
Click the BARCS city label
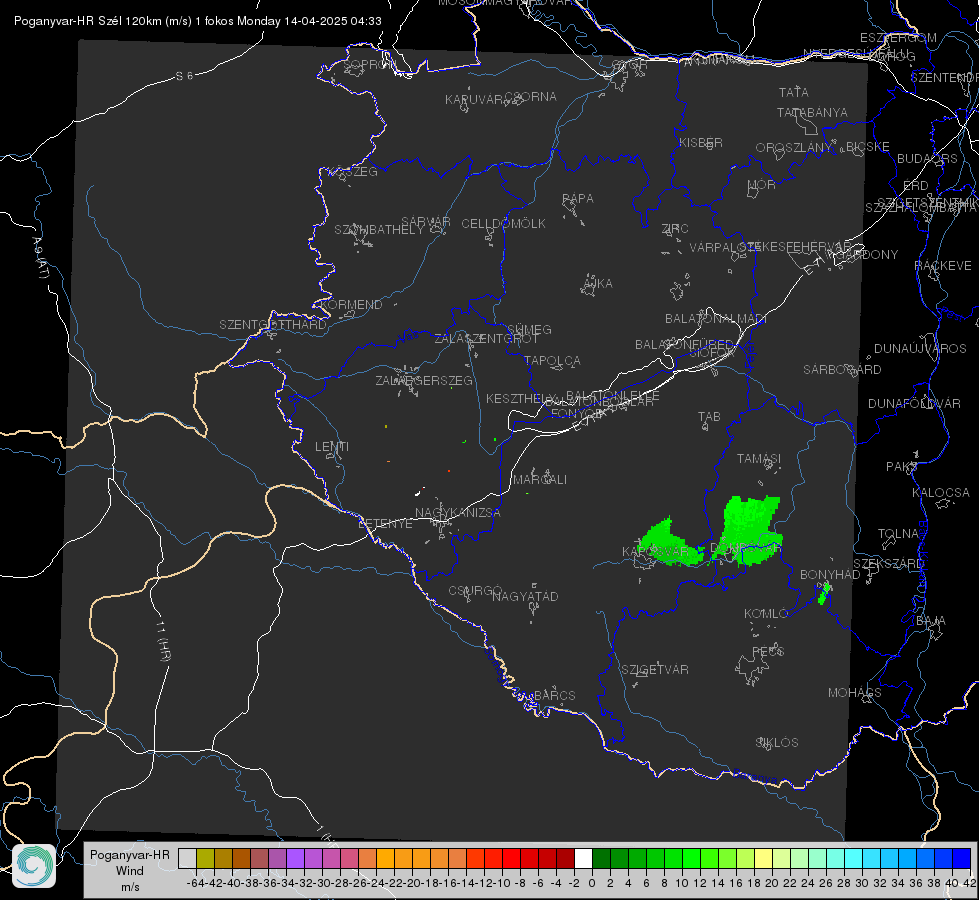tap(555, 695)
